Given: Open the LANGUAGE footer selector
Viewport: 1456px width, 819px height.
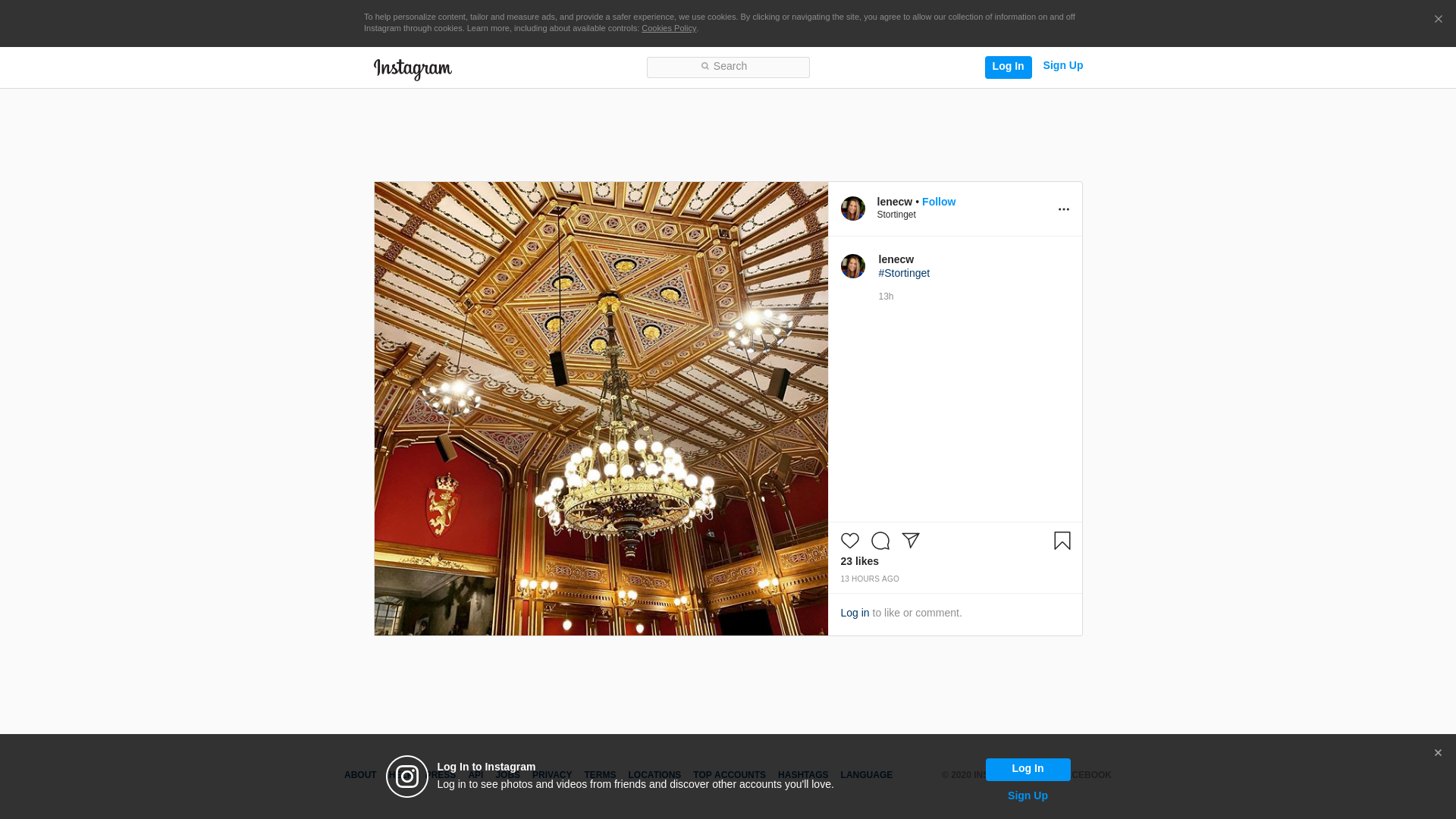Looking at the screenshot, I should pos(867,775).
